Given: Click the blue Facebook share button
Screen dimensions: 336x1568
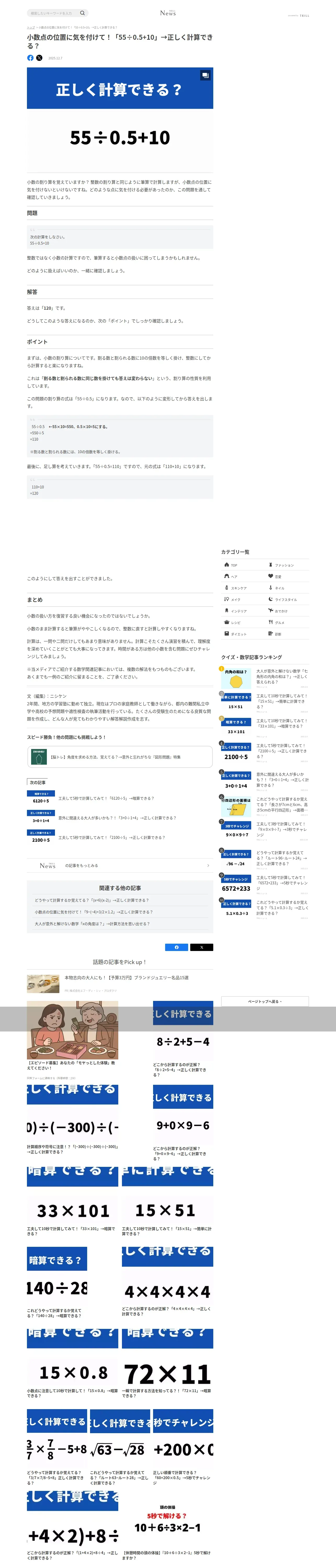Looking at the screenshot, I should coord(177,947).
